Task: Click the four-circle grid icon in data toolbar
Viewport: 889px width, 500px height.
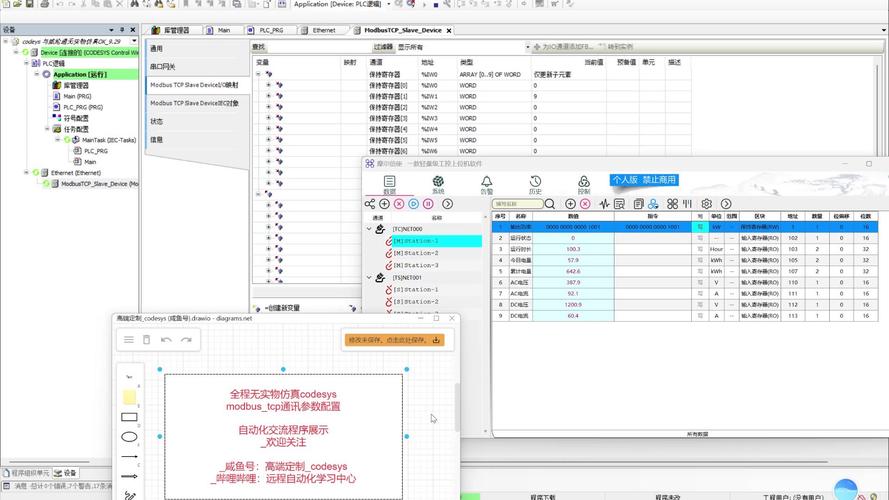Action: pyautogui.click(x=672, y=204)
